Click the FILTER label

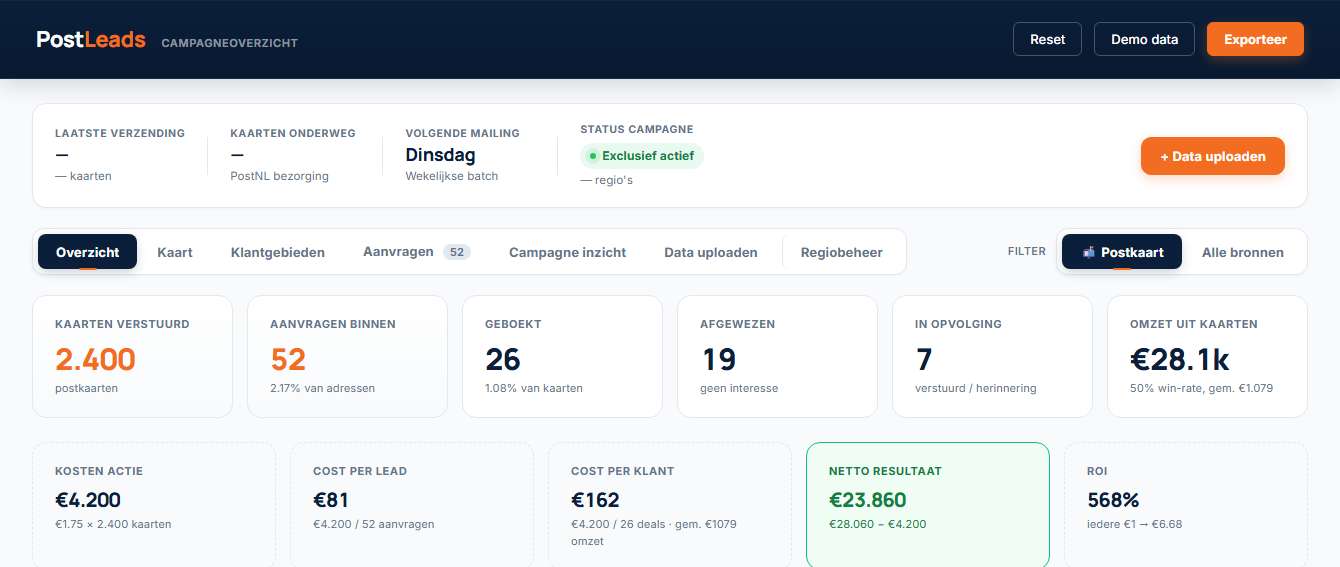coord(1027,252)
